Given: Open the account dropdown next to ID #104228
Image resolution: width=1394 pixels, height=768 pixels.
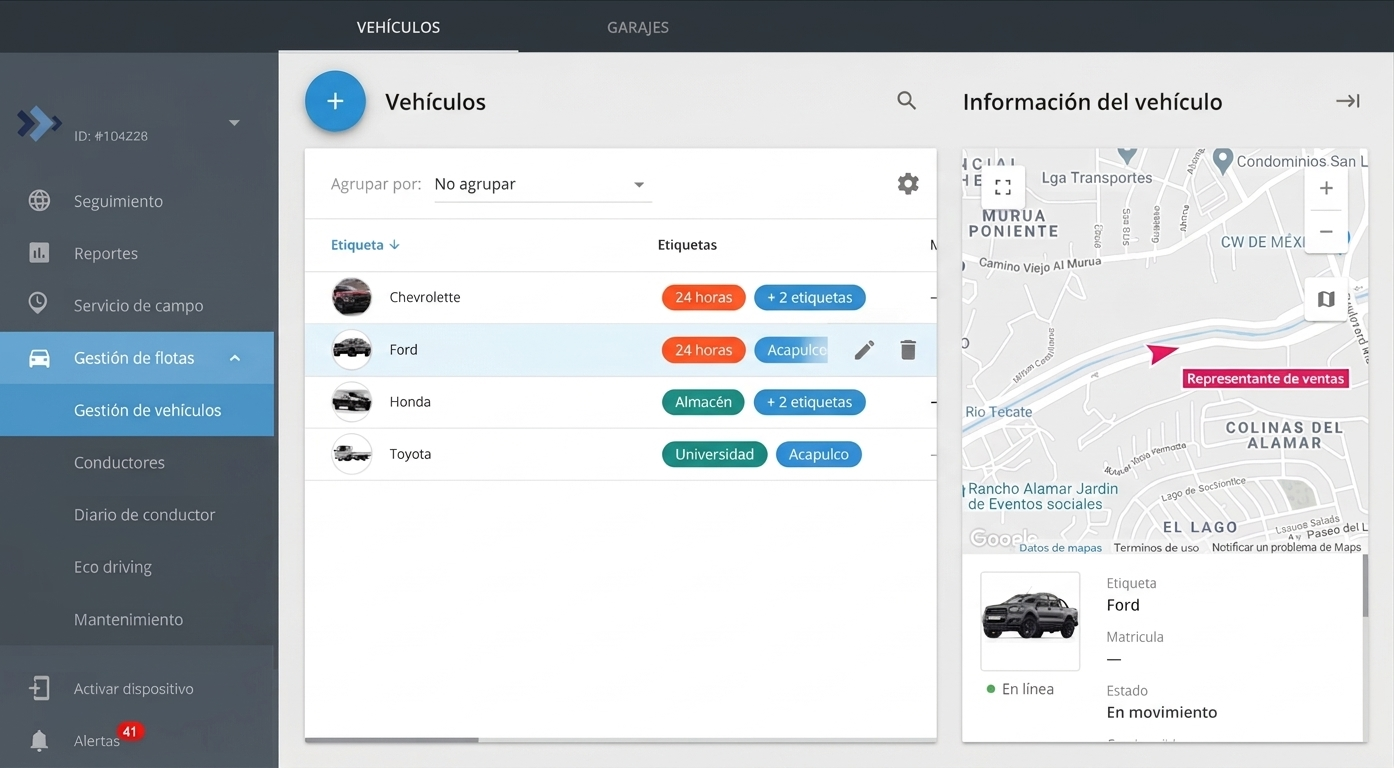Looking at the screenshot, I should pyautogui.click(x=234, y=123).
